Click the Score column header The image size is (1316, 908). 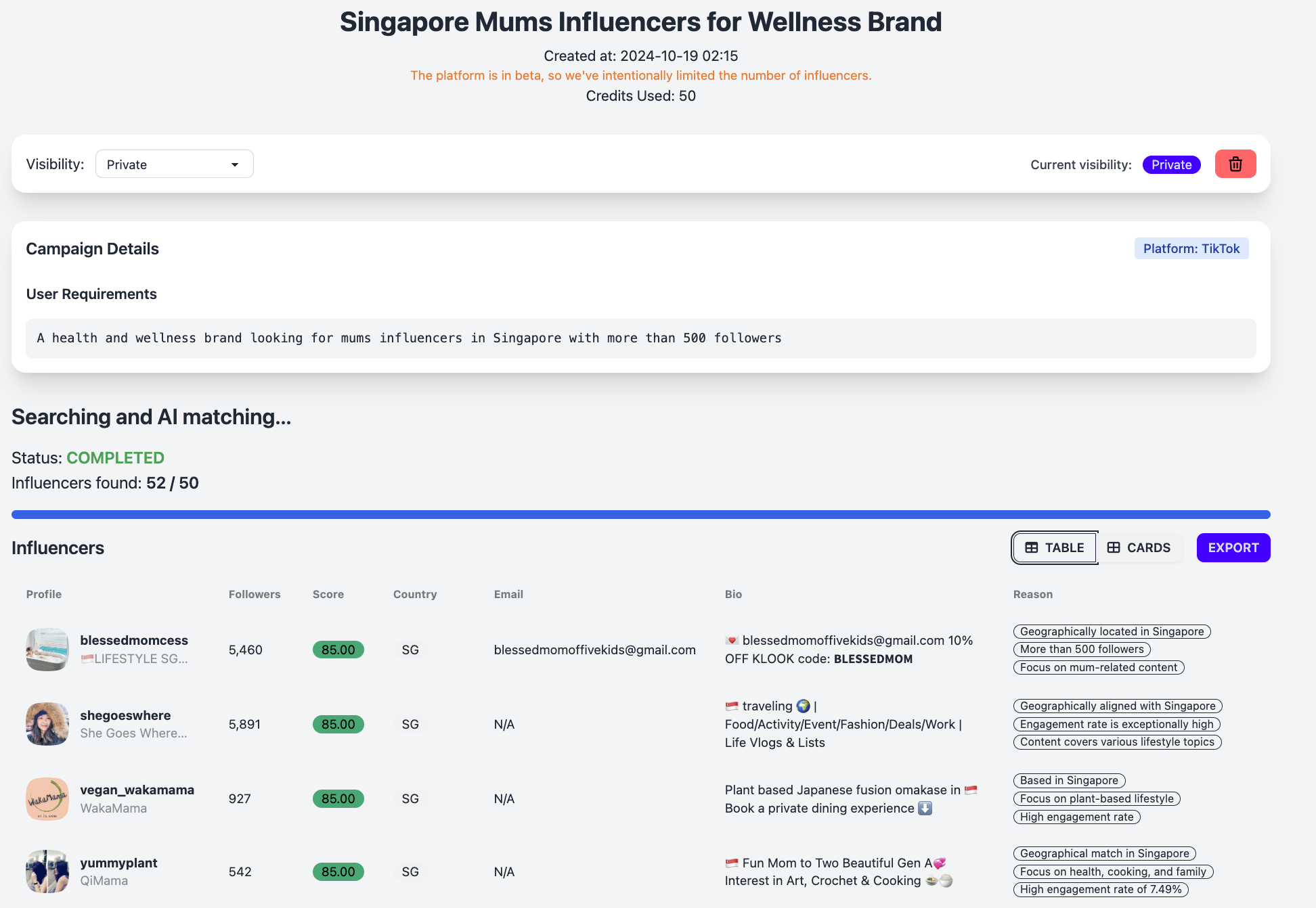[328, 594]
